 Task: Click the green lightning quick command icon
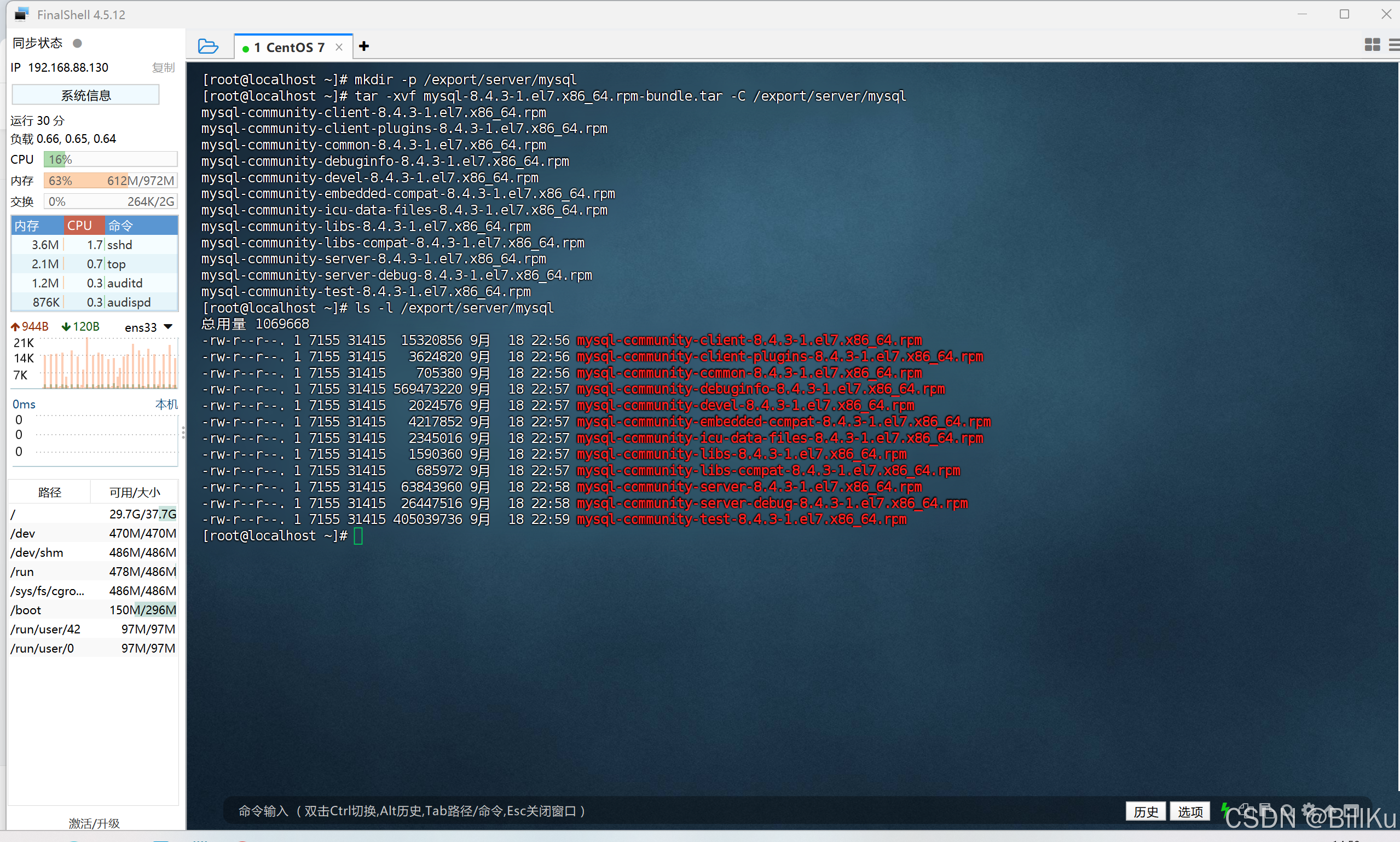1225,810
